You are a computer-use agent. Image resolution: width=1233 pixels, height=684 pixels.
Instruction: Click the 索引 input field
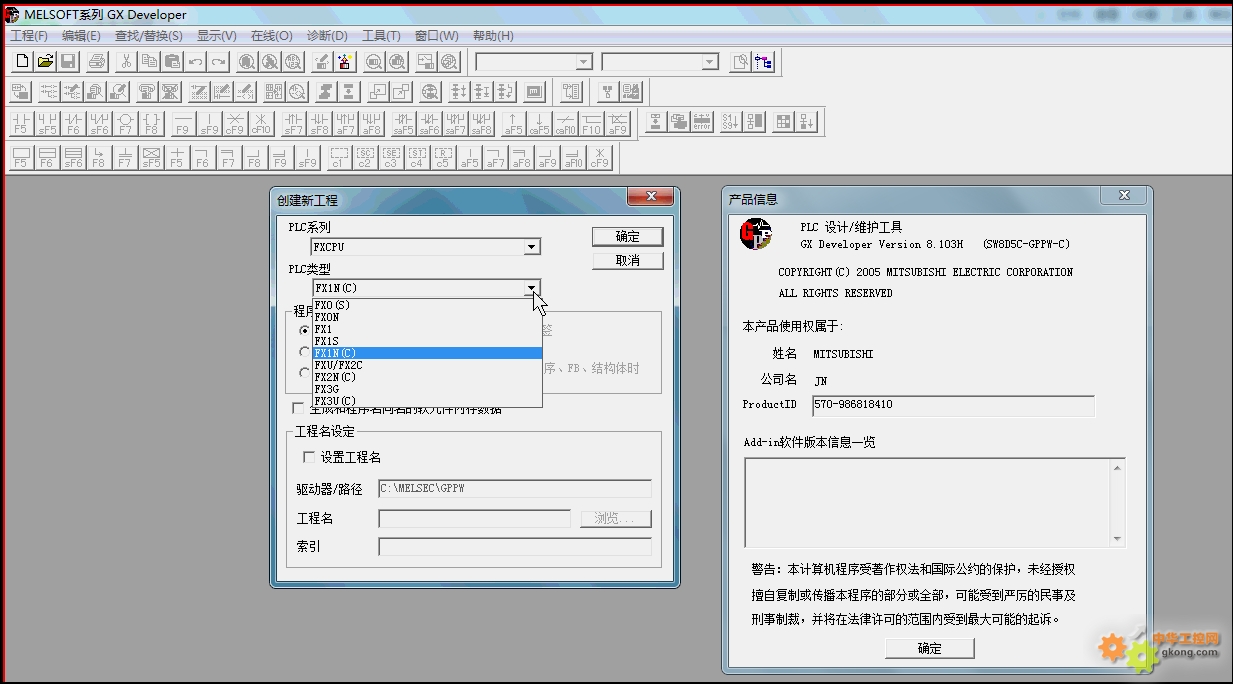pos(515,547)
